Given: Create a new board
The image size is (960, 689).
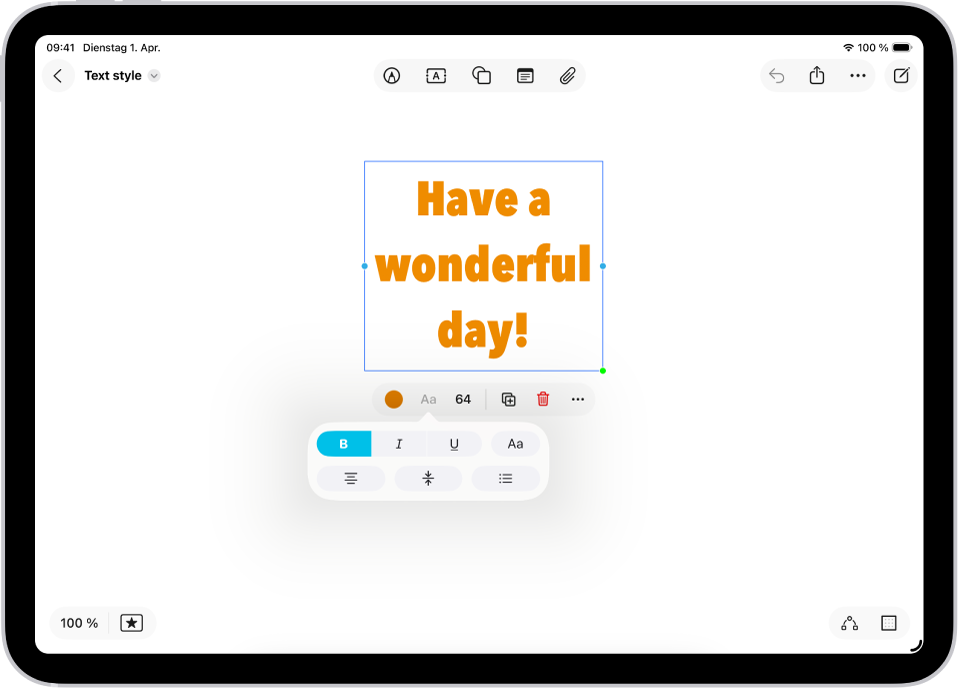Looking at the screenshot, I should point(901,75).
